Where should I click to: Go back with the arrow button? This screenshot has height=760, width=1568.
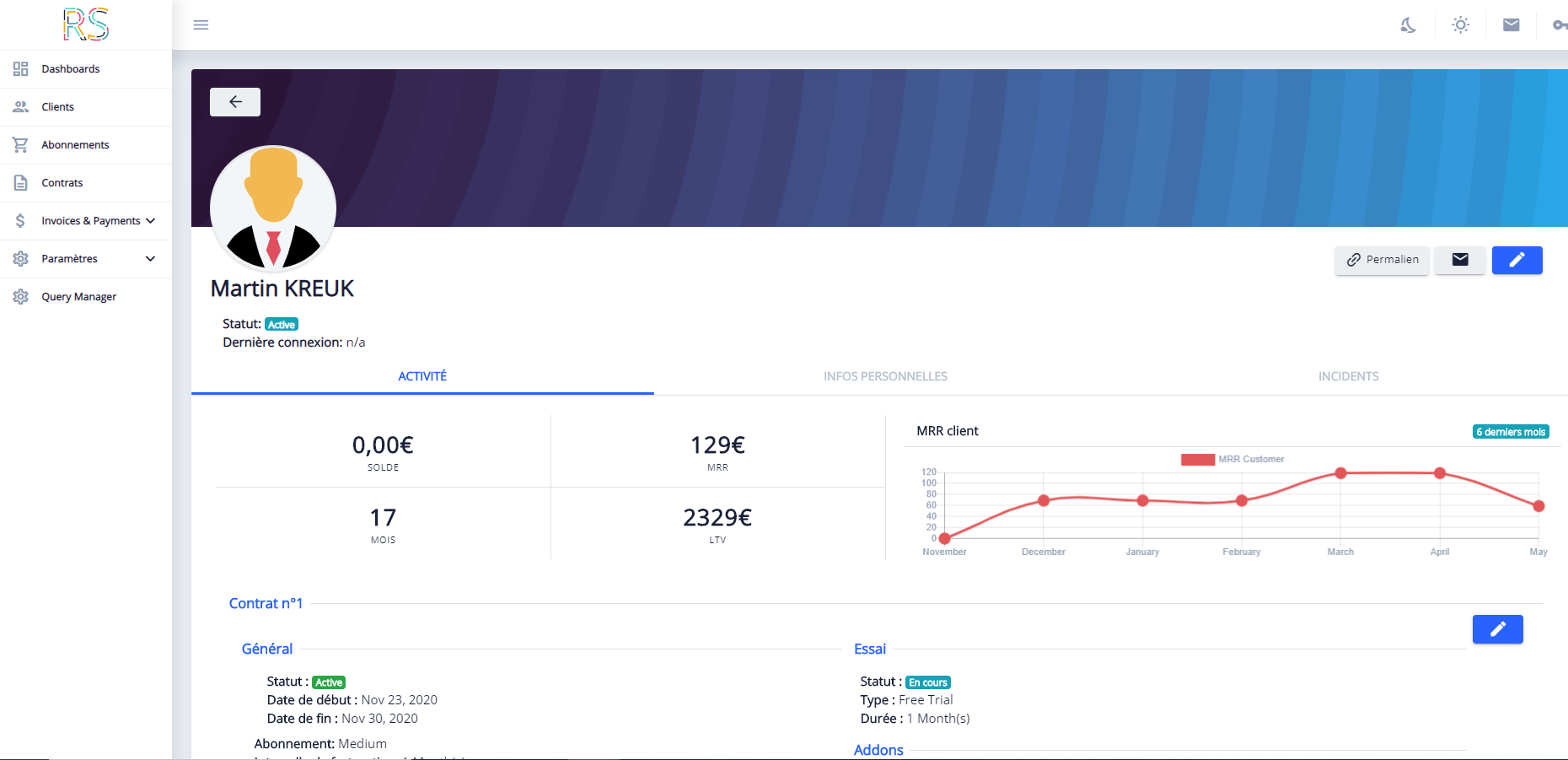click(x=235, y=102)
